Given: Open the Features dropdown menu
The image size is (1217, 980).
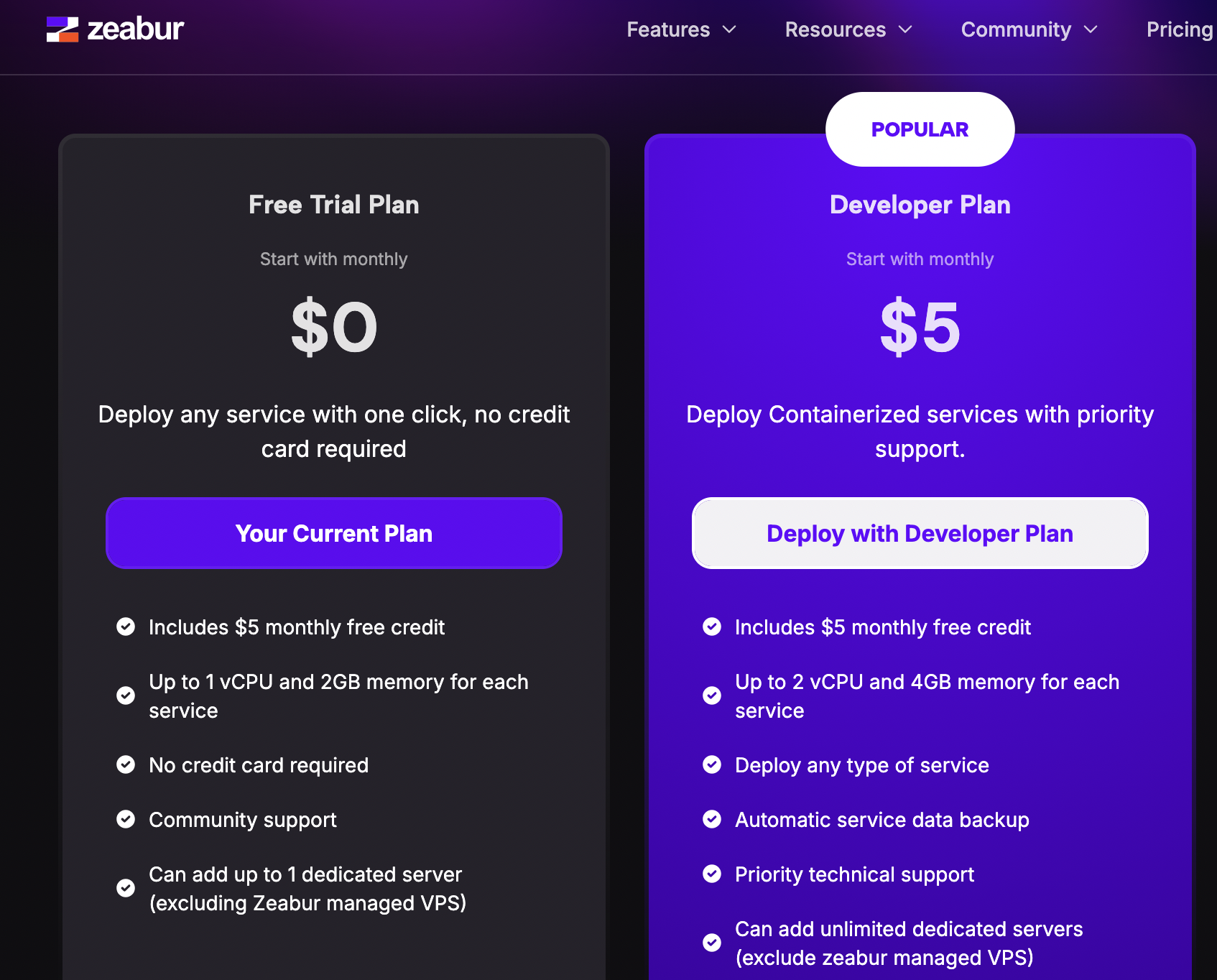Looking at the screenshot, I should click(x=681, y=29).
